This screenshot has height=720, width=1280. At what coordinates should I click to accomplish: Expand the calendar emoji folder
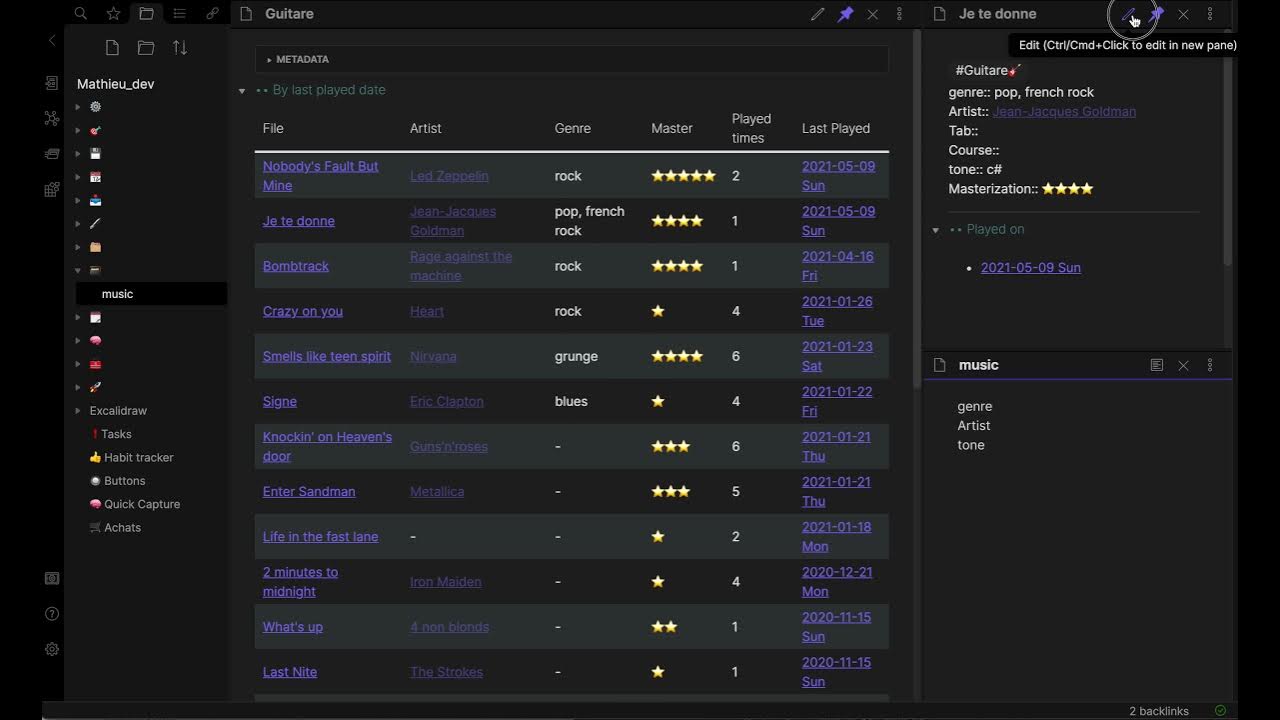point(78,177)
